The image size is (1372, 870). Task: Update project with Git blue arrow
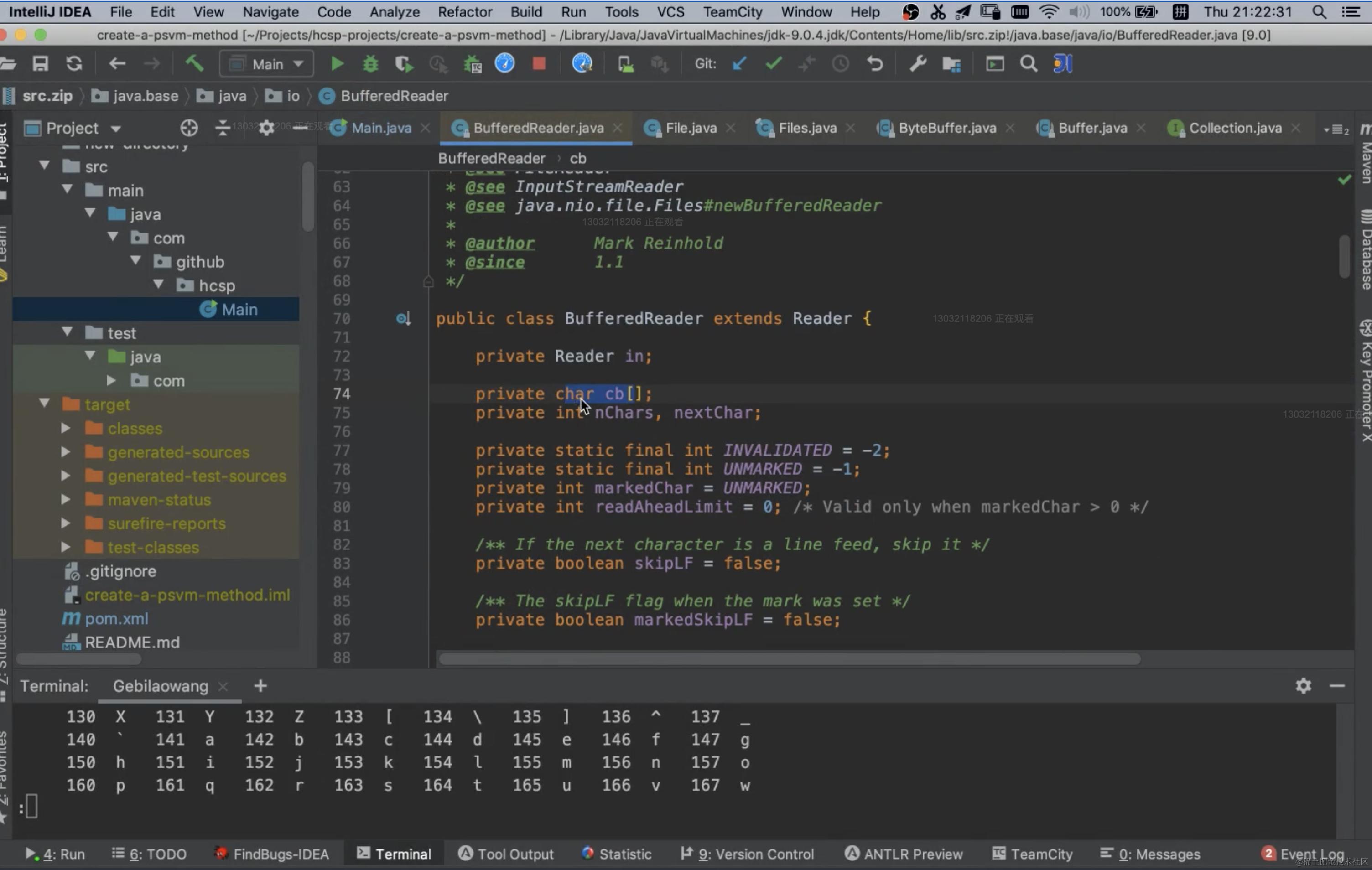click(x=739, y=64)
